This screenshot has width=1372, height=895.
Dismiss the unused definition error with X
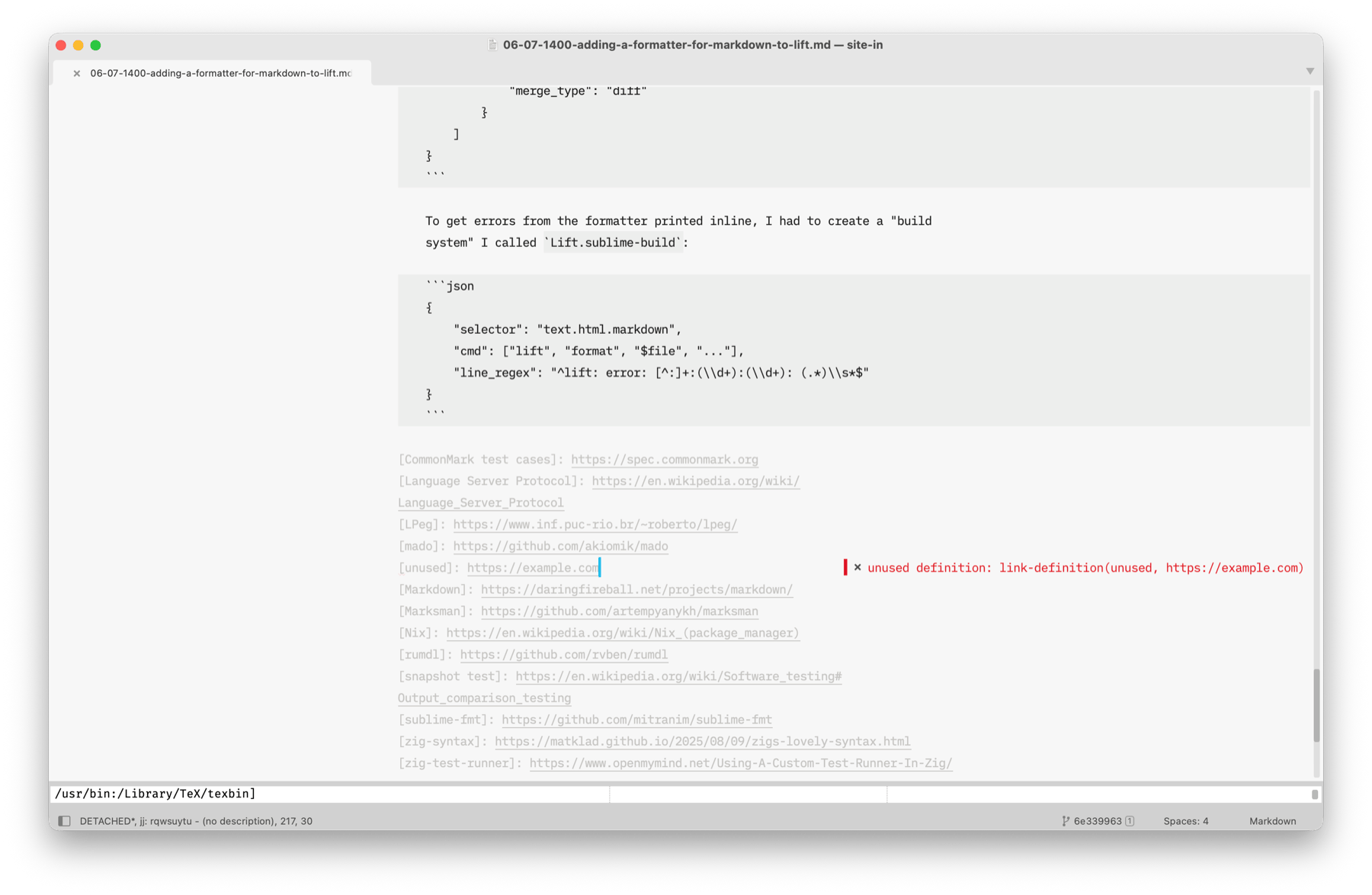click(857, 567)
